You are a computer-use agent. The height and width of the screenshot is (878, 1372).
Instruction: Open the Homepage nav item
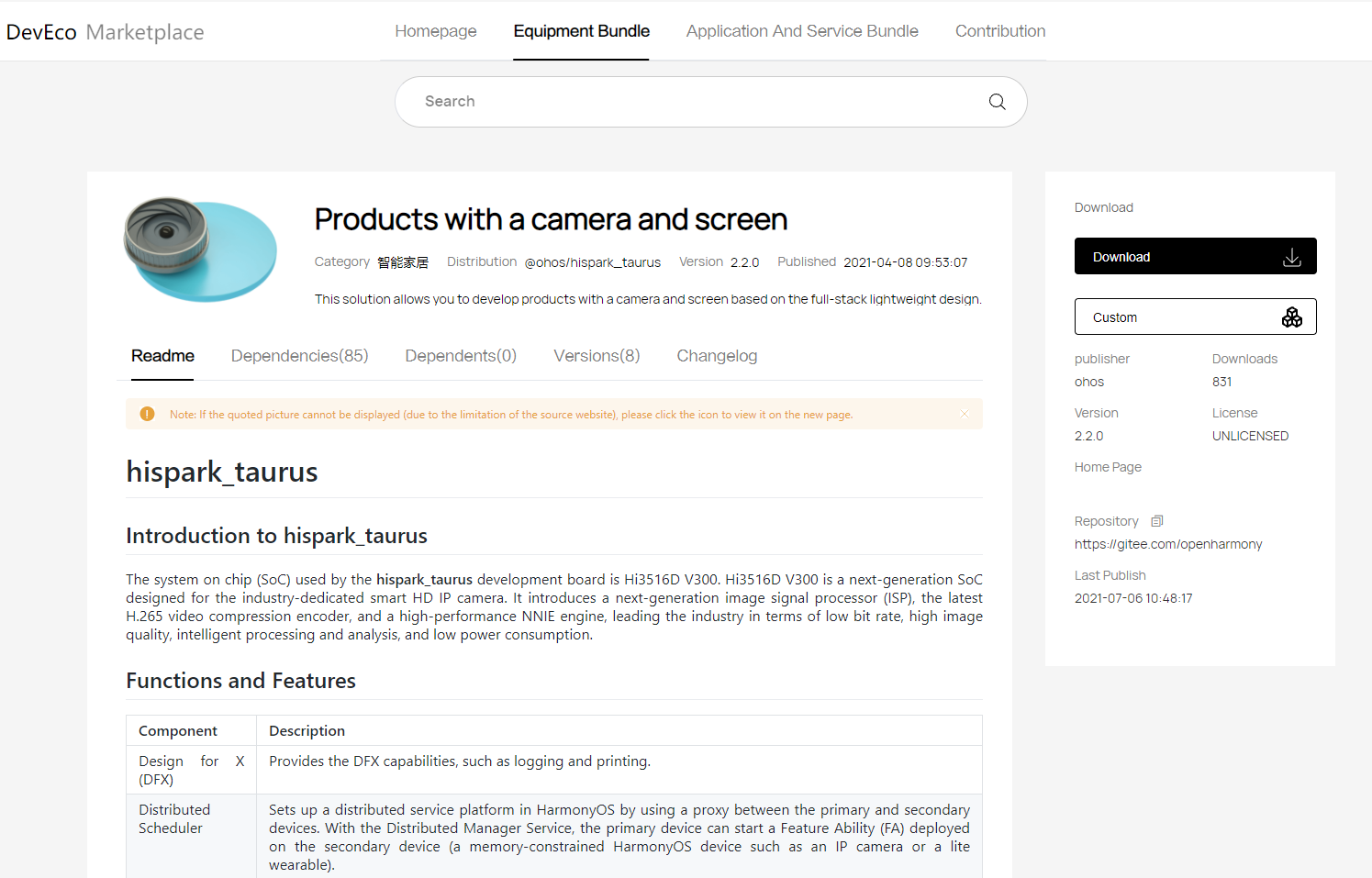coord(436,31)
